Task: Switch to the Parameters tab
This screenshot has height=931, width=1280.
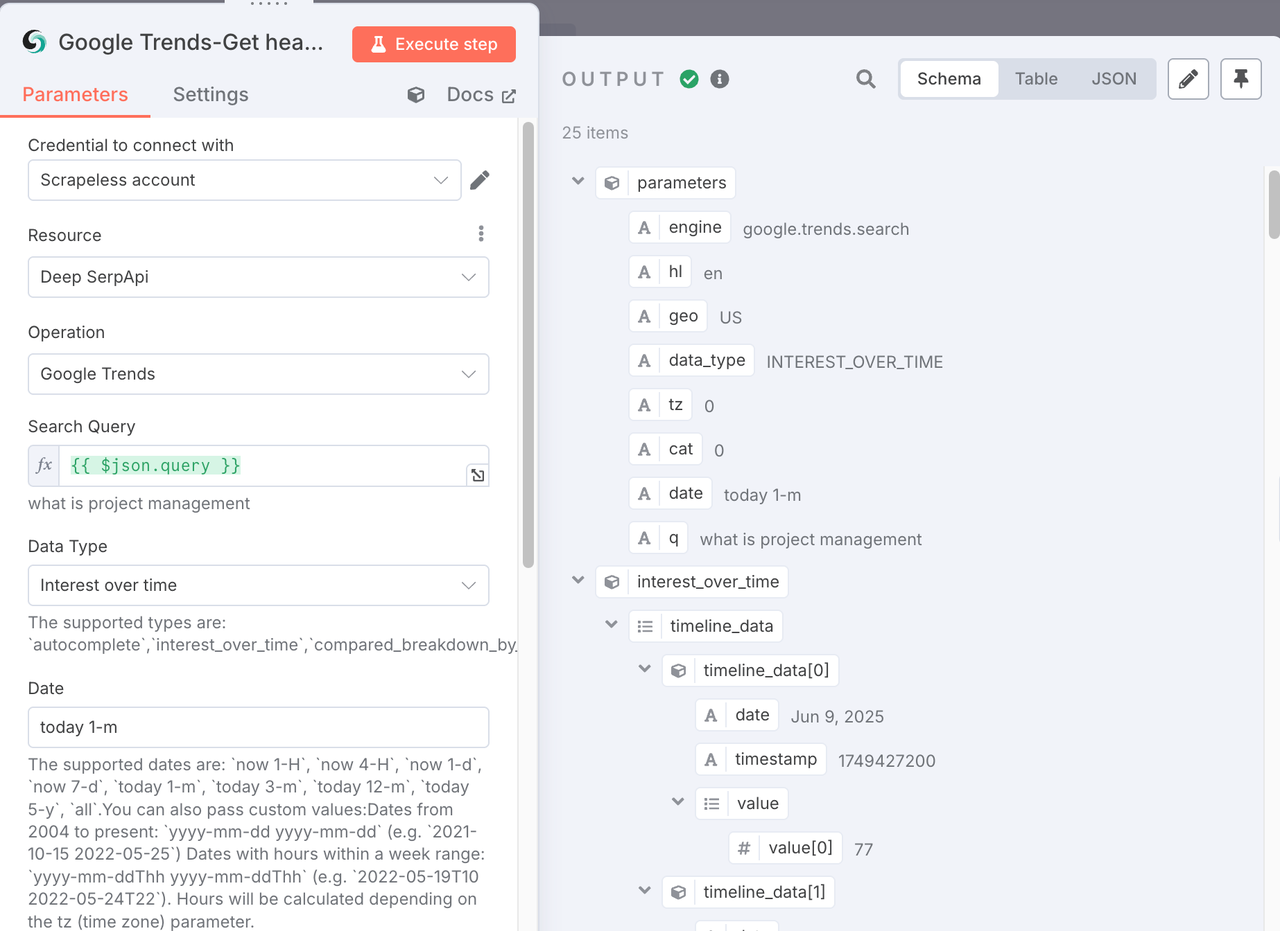Action: point(75,94)
